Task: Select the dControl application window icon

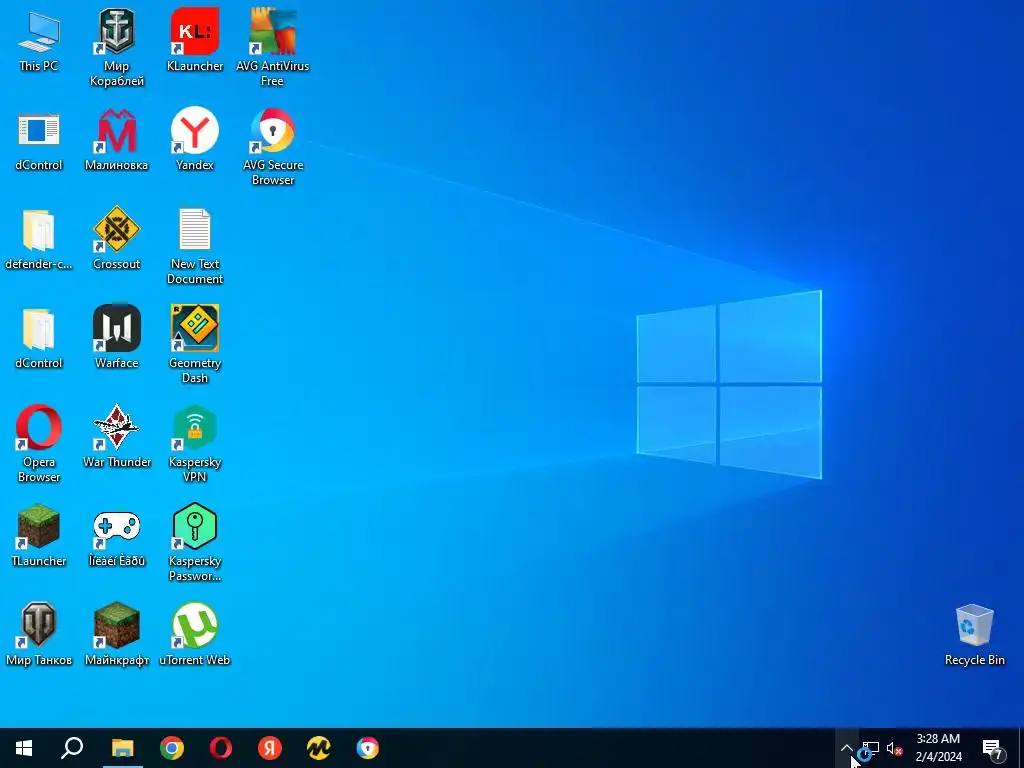Action: pyautogui.click(x=39, y=140)
